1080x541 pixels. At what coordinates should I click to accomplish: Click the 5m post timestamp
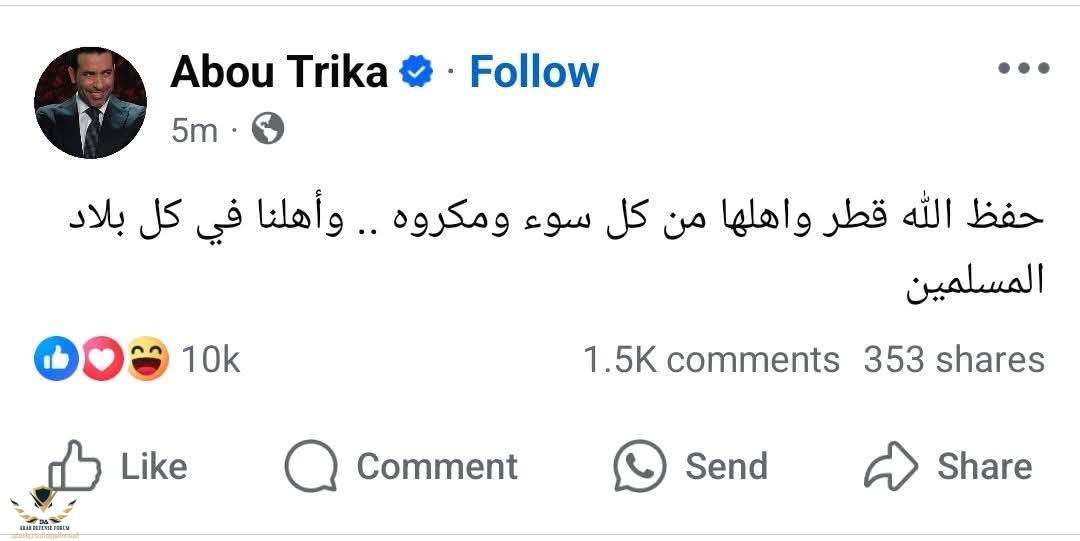(194, 130)
